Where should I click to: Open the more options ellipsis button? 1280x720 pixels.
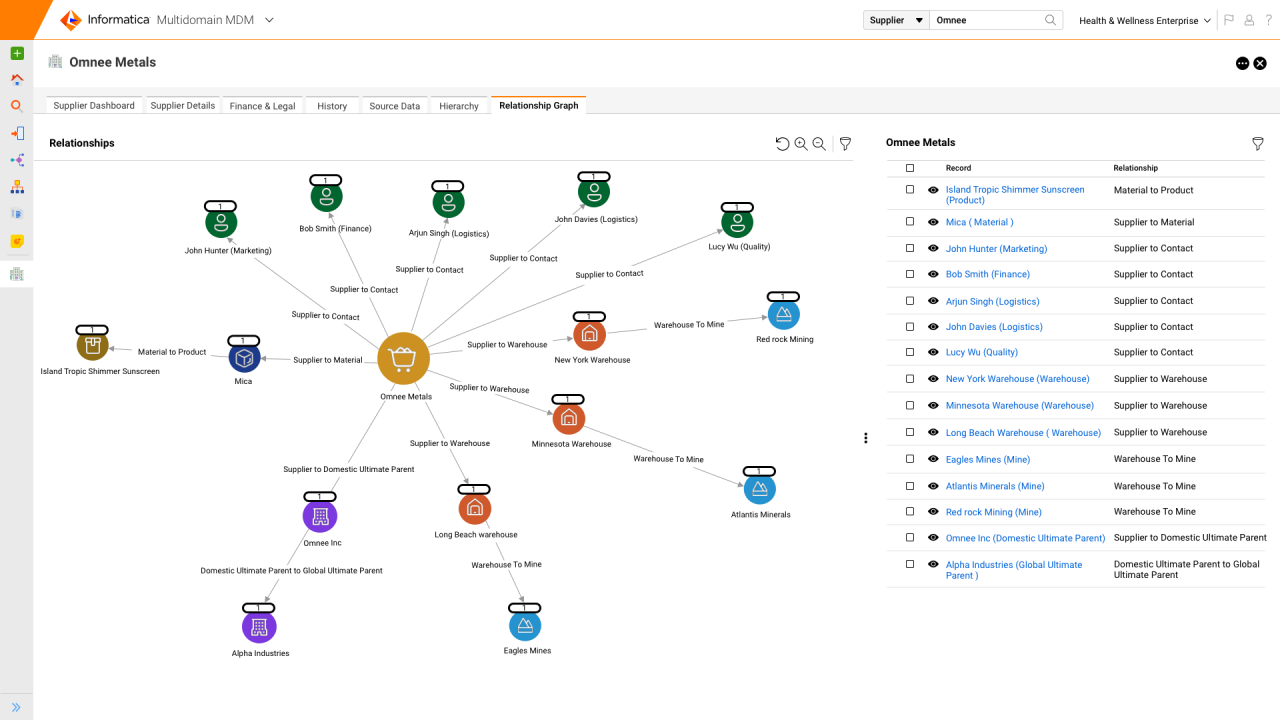(1242, 63)
